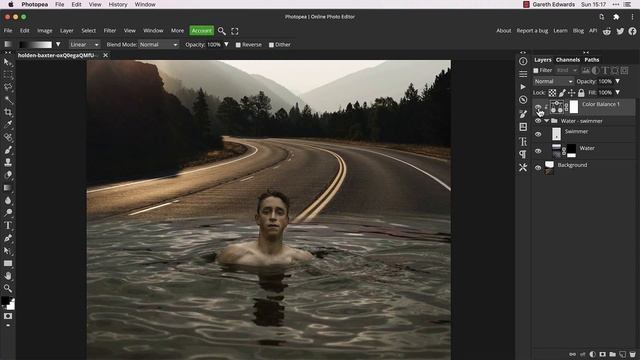This screenshot has width=640, height=360.
Task: Select the Clone Stamp tool
Action: pos(7,162)
